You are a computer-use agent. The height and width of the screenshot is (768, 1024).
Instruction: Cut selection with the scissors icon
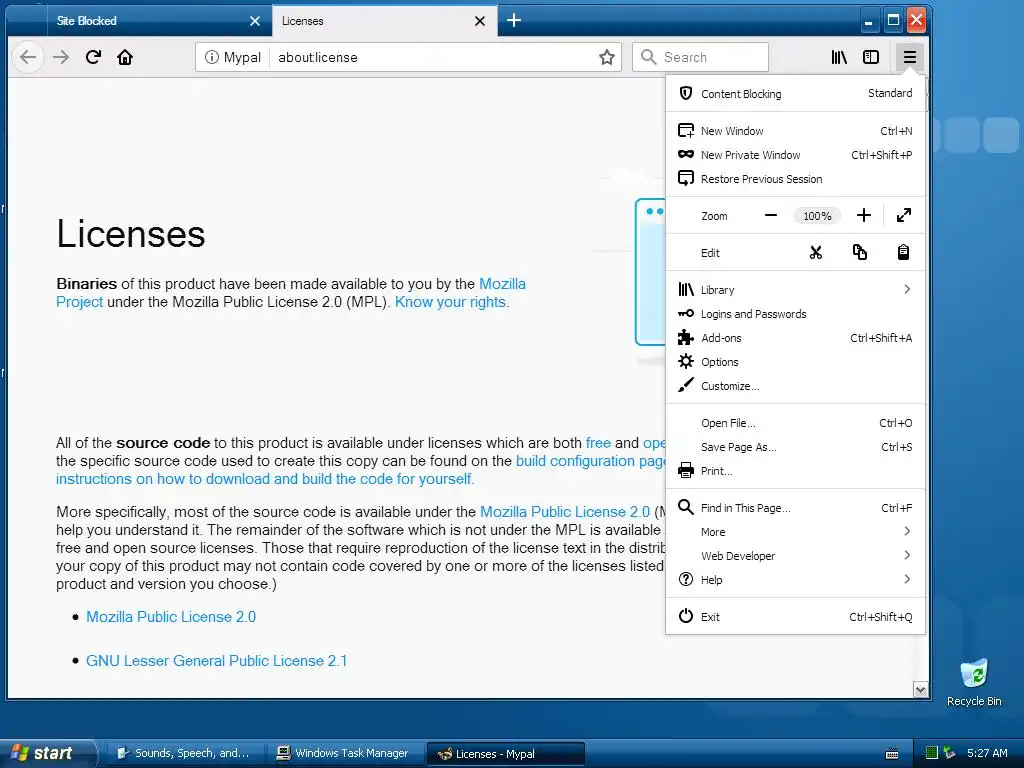tap(816, 253)
